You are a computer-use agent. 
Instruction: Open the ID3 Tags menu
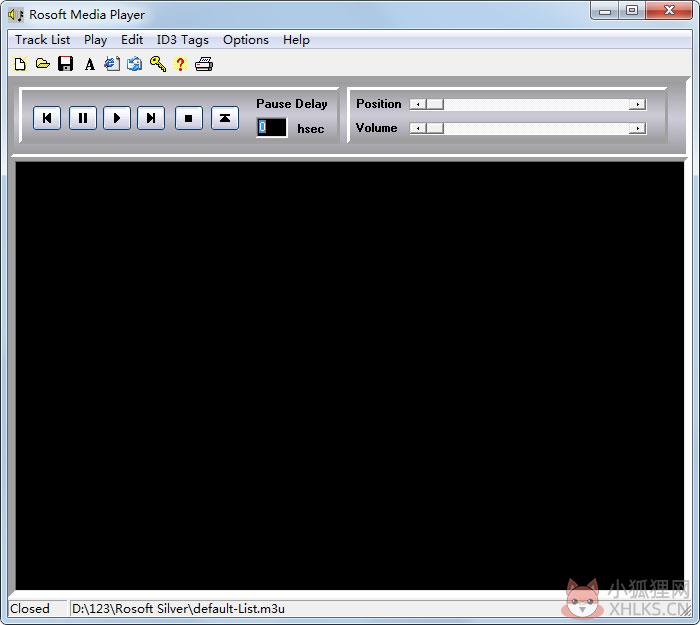(183, 40)
